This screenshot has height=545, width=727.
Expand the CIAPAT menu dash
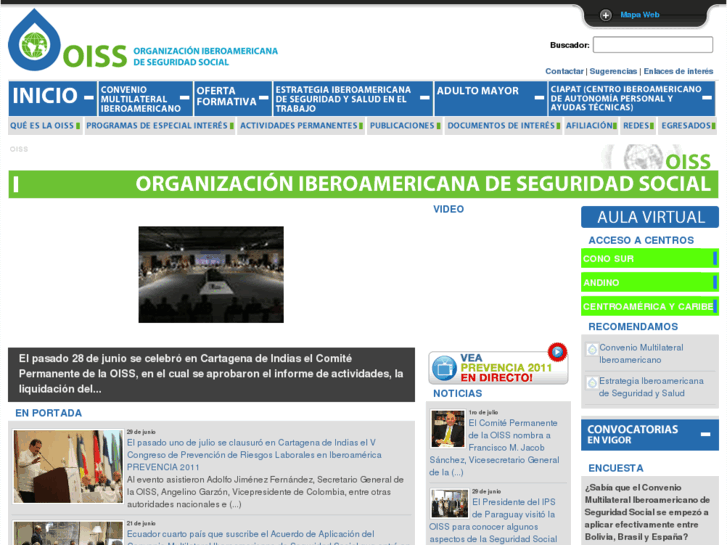707,97
